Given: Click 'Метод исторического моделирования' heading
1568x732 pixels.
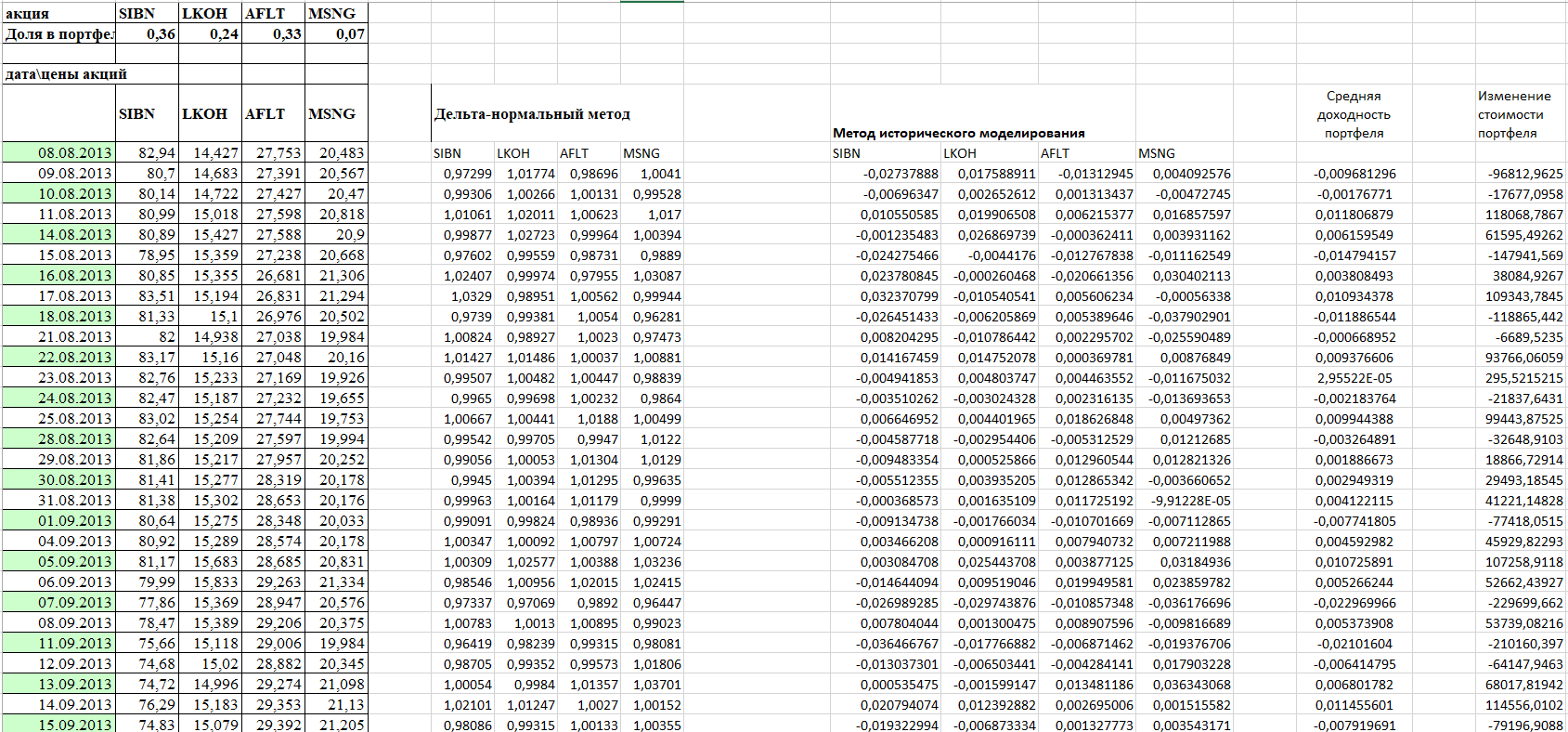Looking at the screenshot, I should click(x=959, y=133).
